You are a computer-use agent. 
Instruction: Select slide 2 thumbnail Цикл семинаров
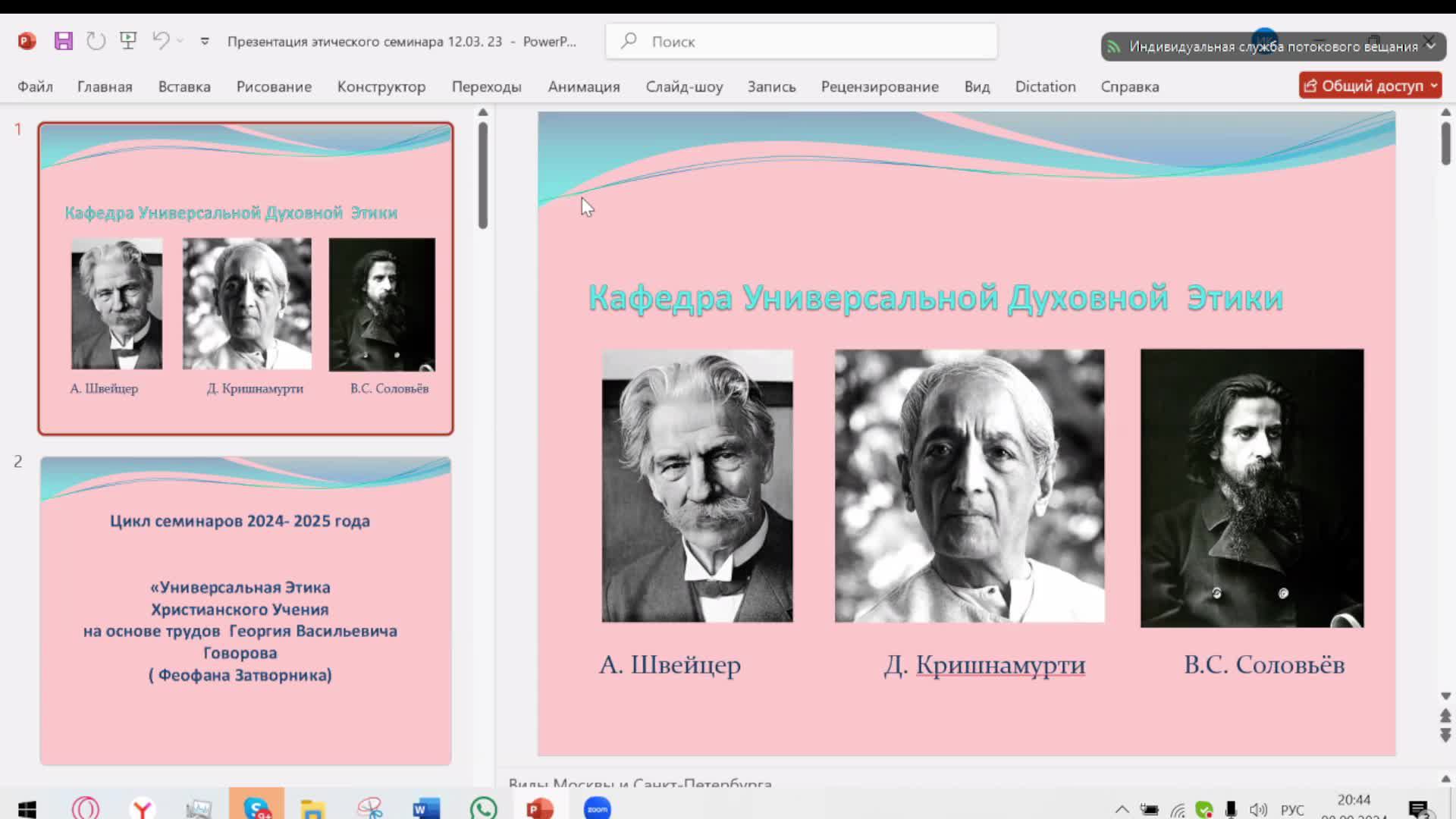point(246,610)
